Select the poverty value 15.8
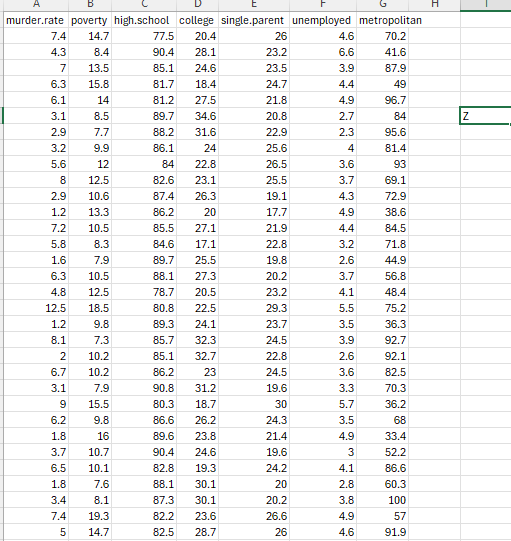 (x=90, y=84)
